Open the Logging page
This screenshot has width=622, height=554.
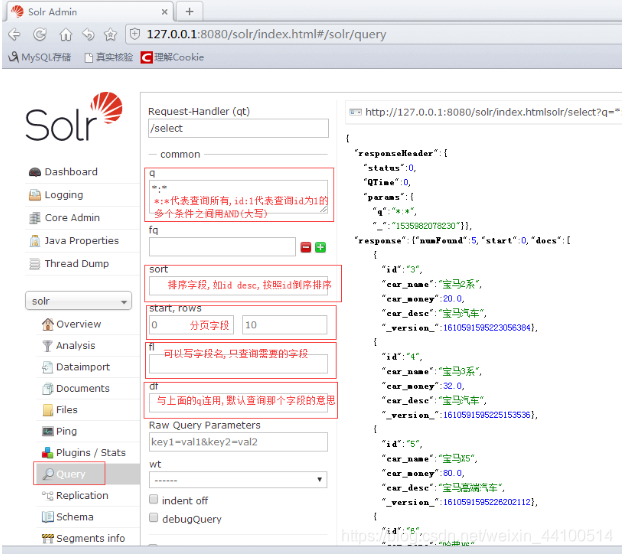pyautogui.click(x=64, y=195)
